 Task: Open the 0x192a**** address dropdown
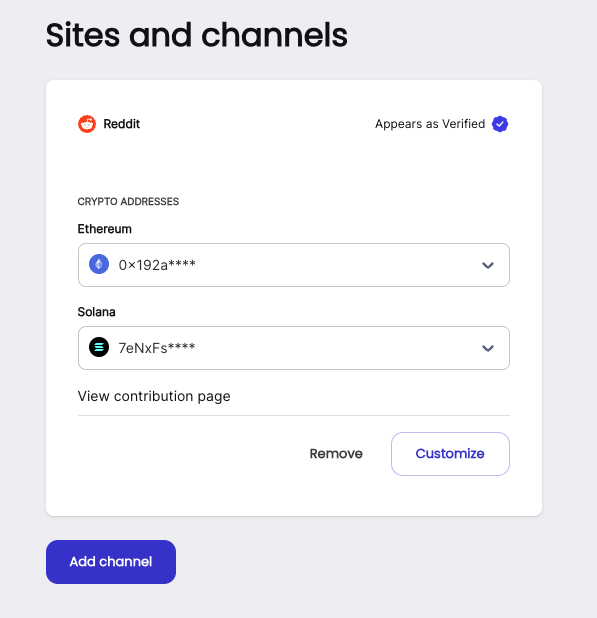pyautogui.click(x=294, y=265)
